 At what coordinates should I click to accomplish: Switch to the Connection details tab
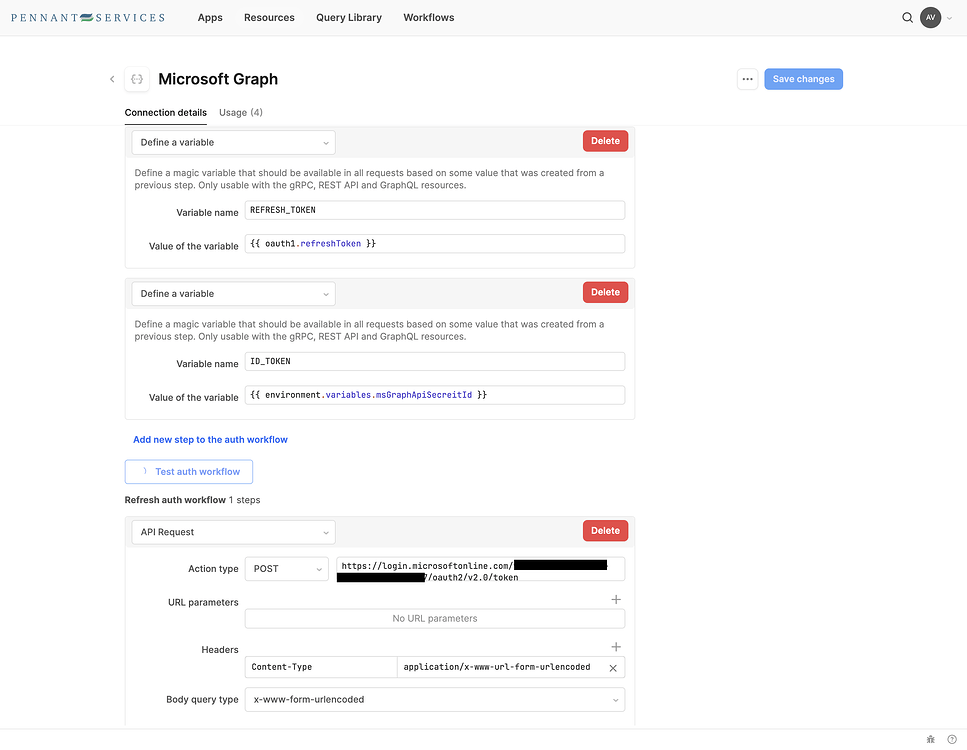165,112
